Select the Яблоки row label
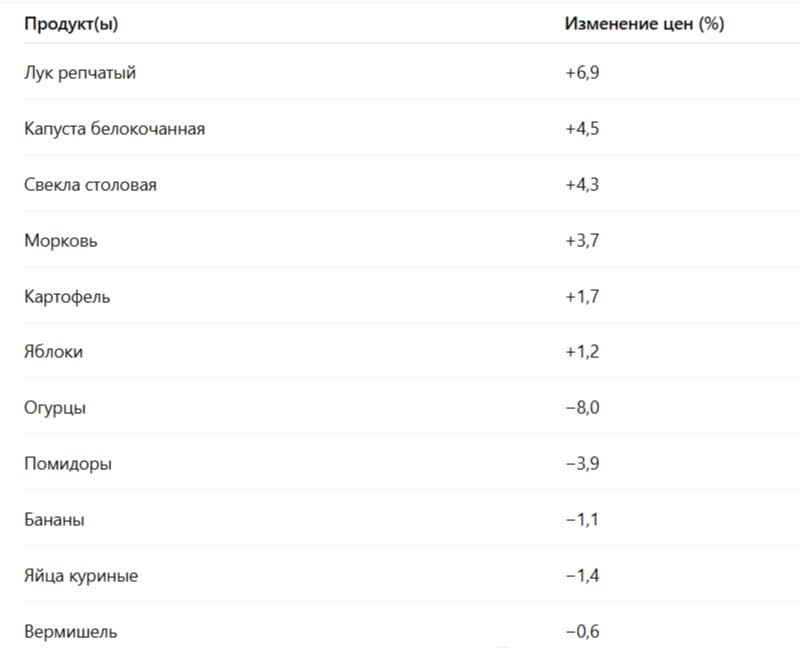Viewport: 800px width, 648px height. click(54, 352)
